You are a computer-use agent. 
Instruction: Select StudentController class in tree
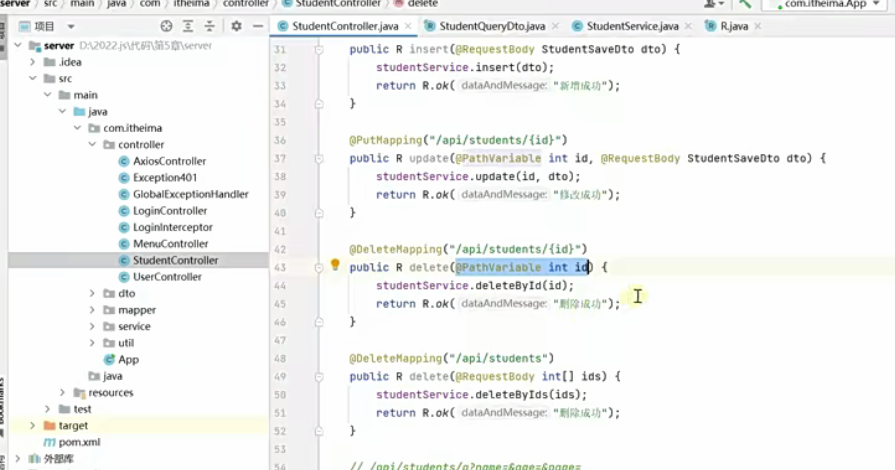pyautogui.click(x=176, y=260)
